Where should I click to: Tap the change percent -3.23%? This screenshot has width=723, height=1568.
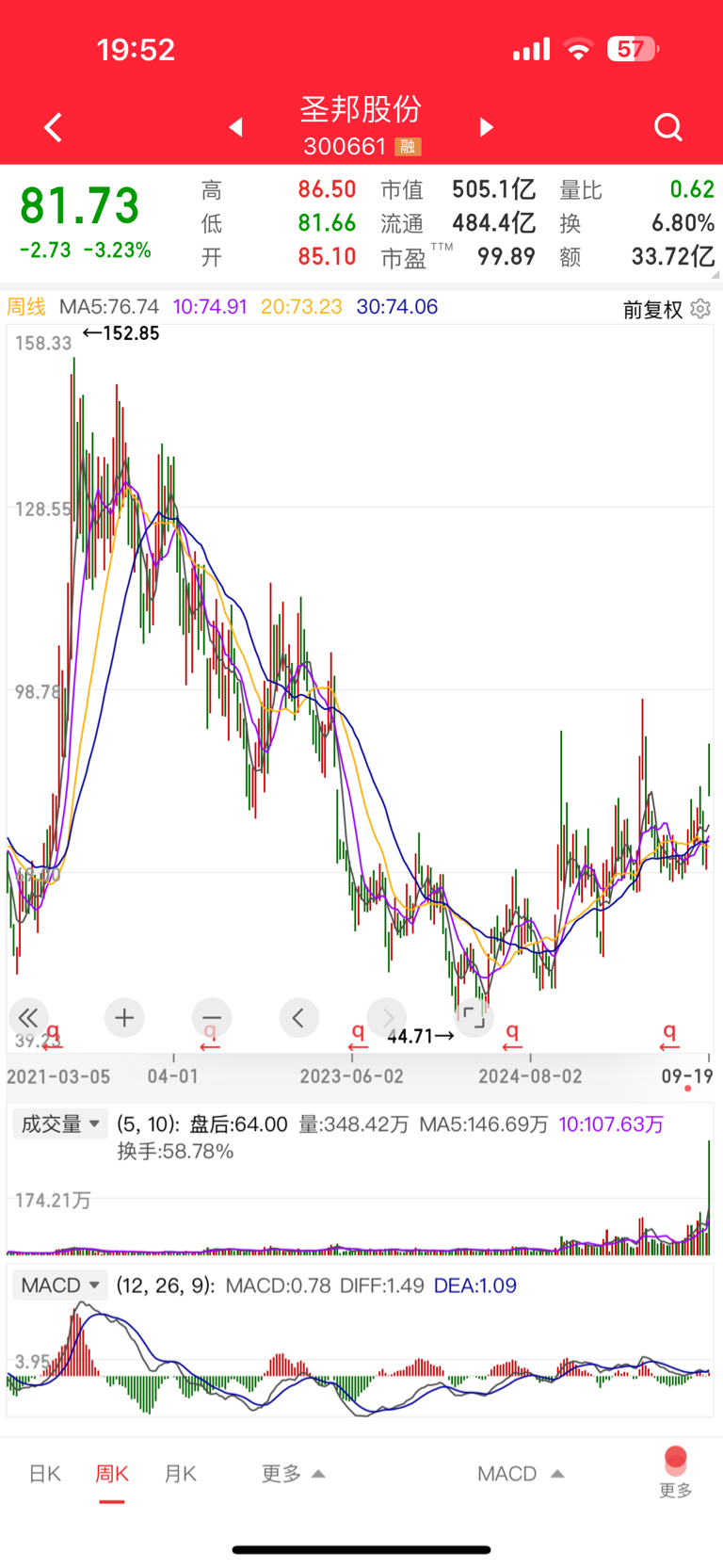pyautogui.click(x=118, y=251)
